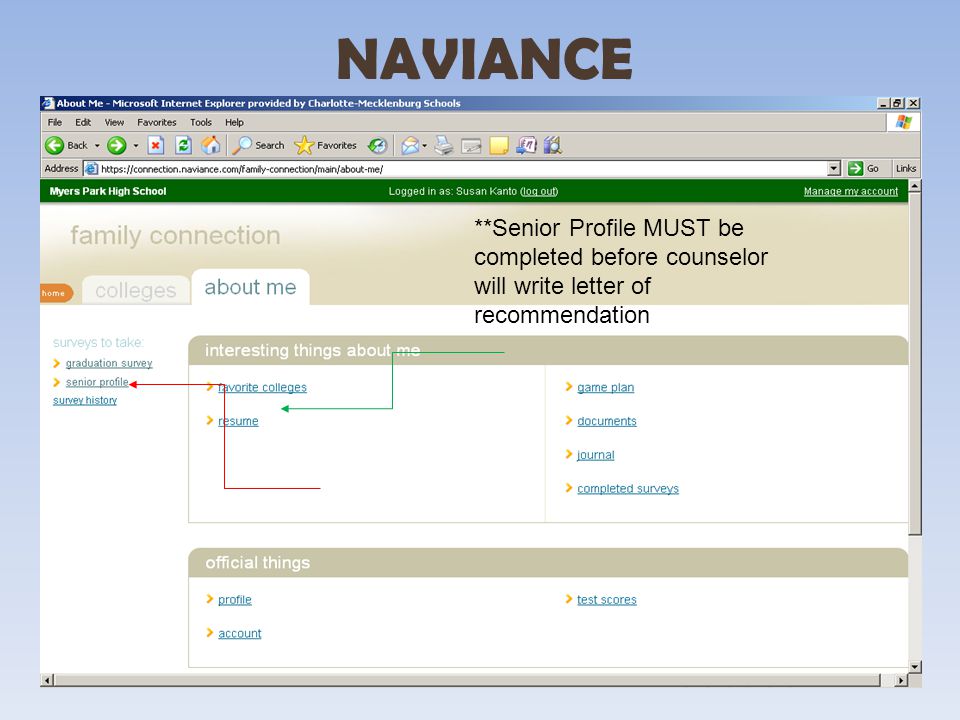Open the View menu
Screen dimensions: 960x720
click(114, 122)
